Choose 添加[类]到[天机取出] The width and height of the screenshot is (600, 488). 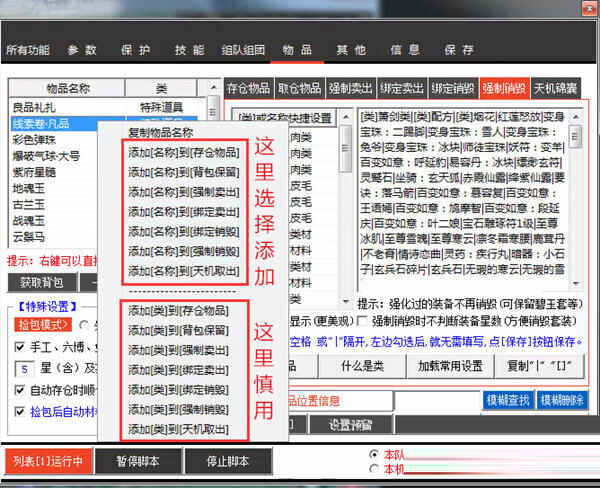point(178,429)
